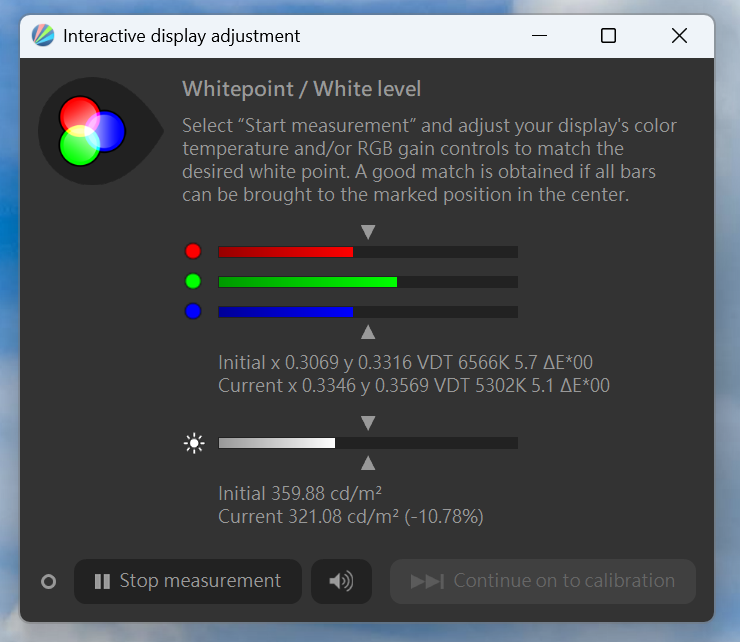This screenshot has height=642, width=740.
Task: Click the up arrow marker below luminance bar
Action: 368,463
